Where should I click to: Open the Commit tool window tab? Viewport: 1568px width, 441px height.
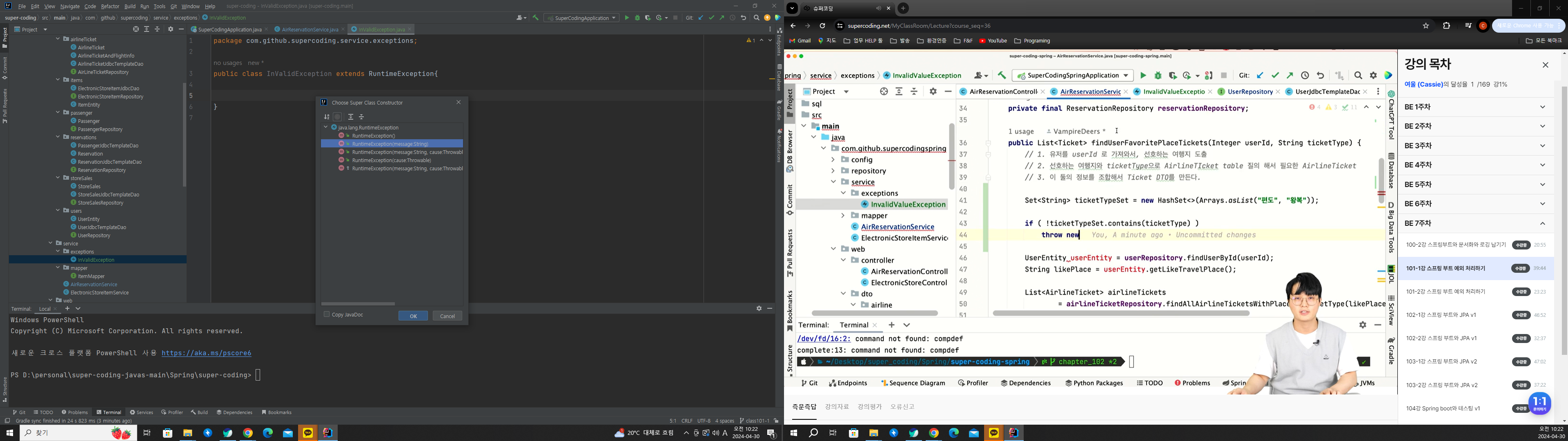point(5,68)
